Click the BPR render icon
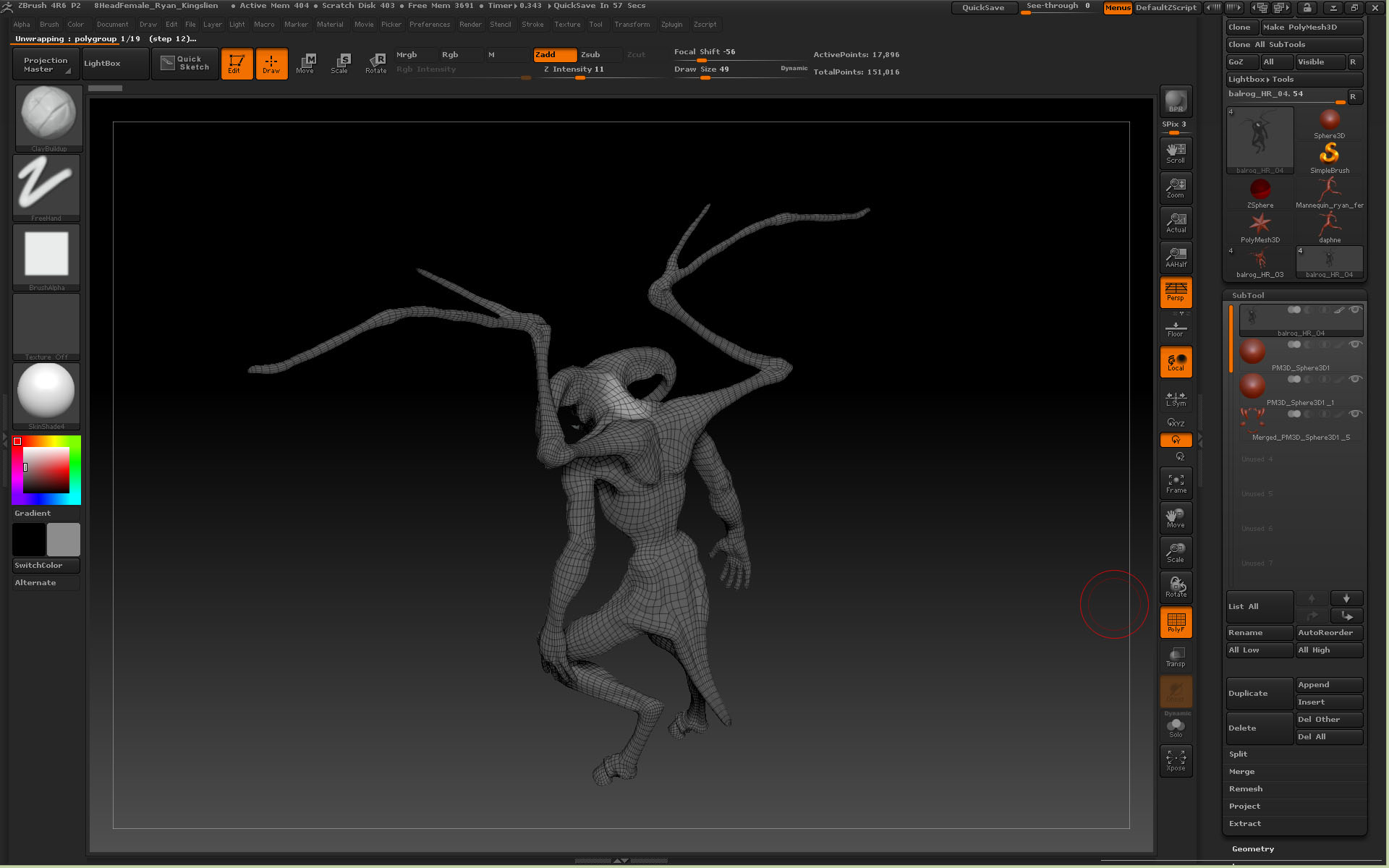This screenshot has width=1389, height=868. (1176, 101)
